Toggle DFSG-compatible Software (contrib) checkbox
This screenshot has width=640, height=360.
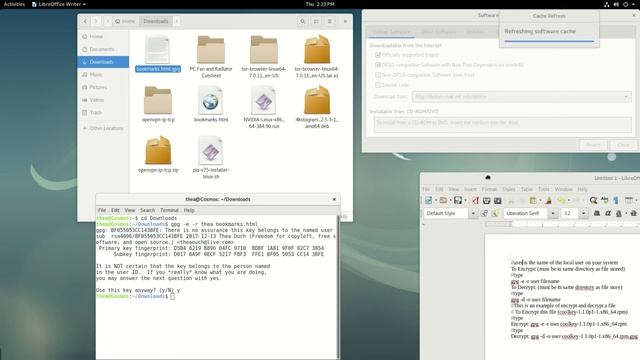378,65
